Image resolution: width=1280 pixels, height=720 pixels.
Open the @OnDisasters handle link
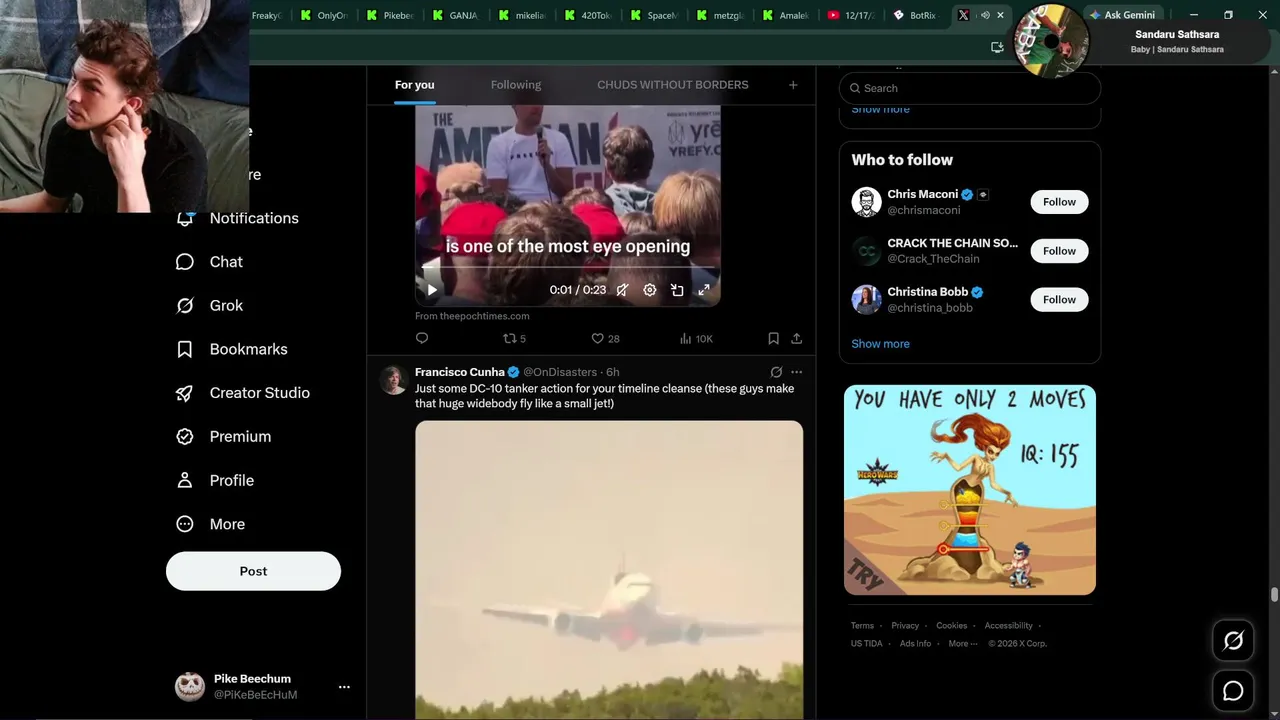tap(560, 372)
